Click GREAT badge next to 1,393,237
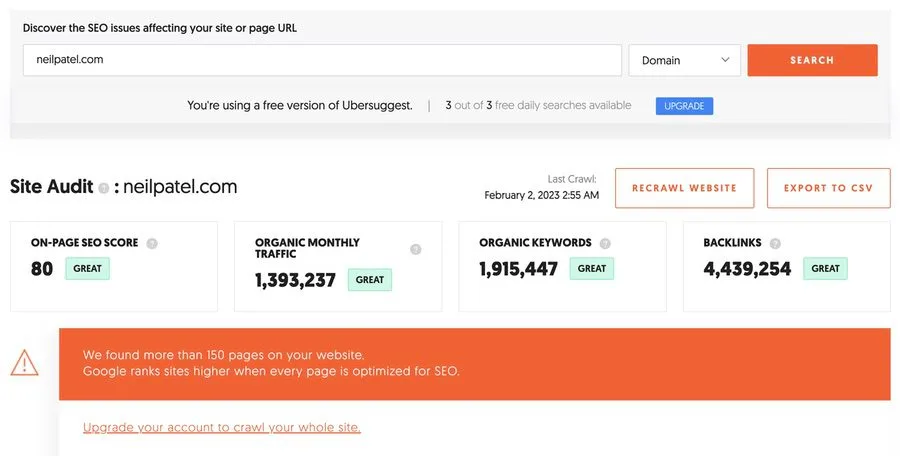 click(370, 280)
